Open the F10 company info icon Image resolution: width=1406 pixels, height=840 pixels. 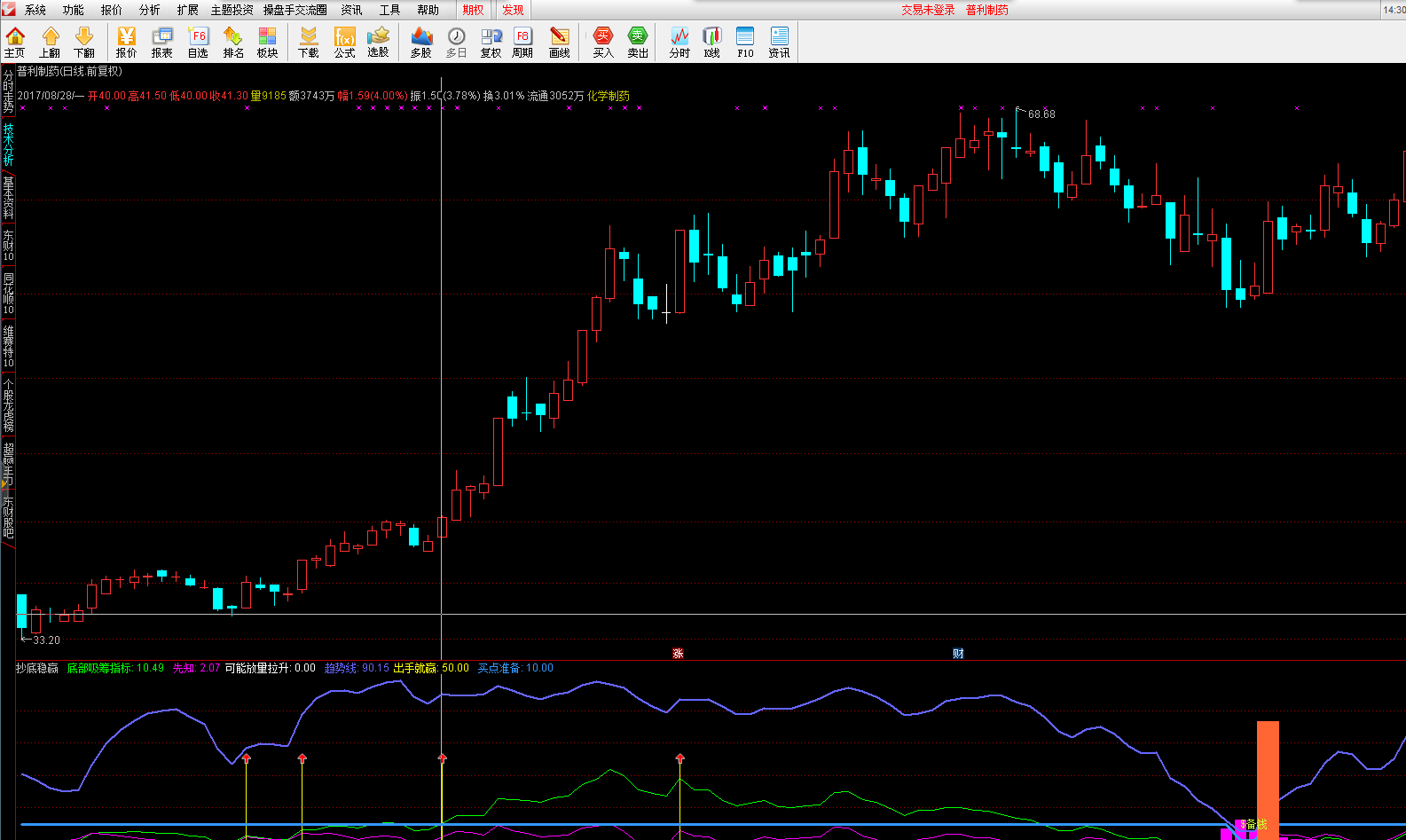coord(745,42)
